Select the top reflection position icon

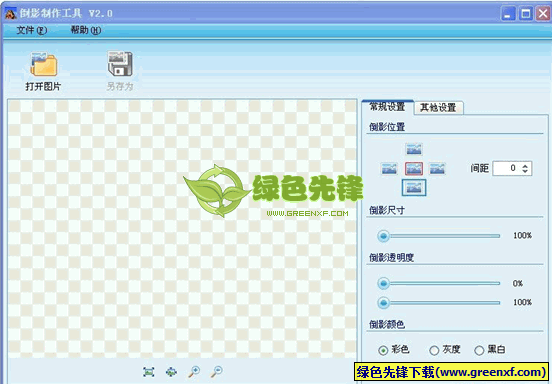click(414, 149)
